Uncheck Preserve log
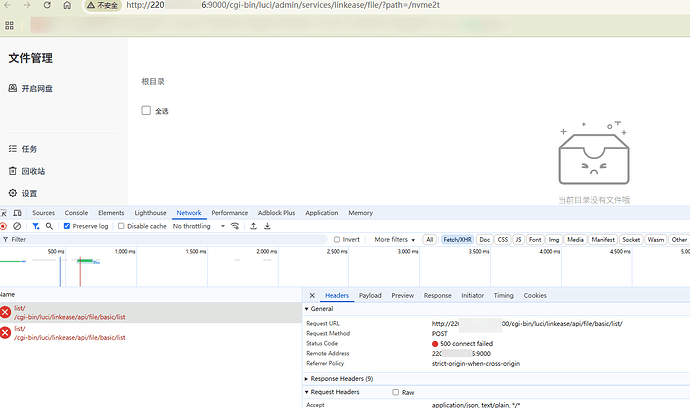This screenshot has width=690, height=408. pyautogui.click(x=67, y=226)
